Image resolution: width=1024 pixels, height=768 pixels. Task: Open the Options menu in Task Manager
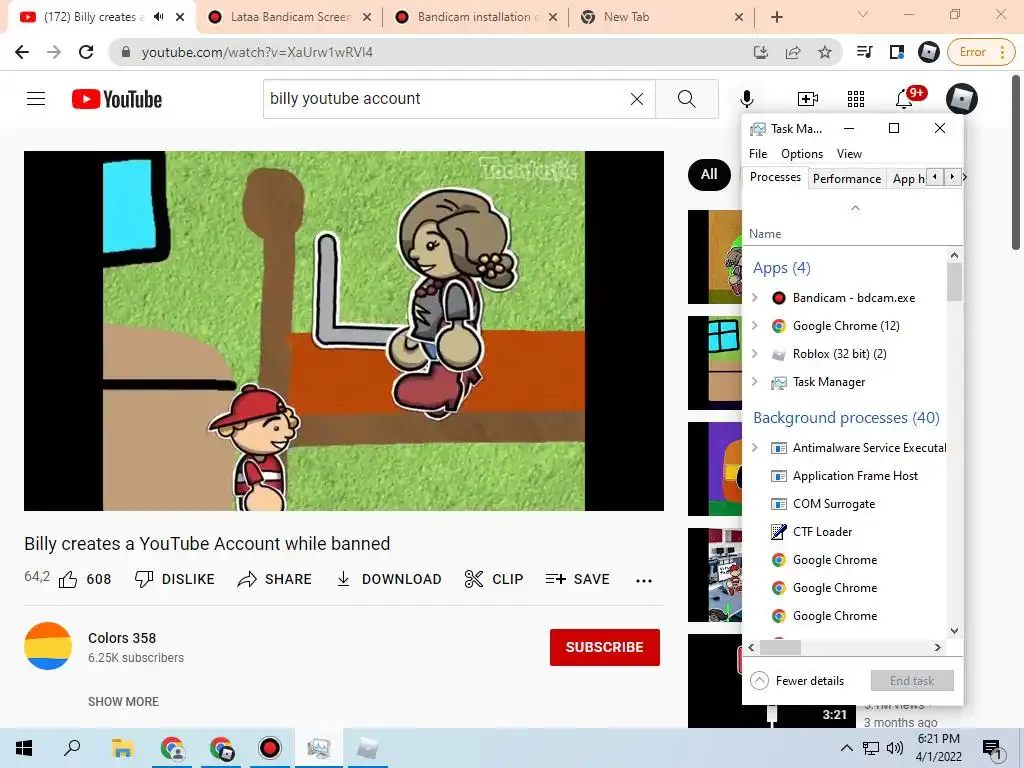coord(801,154)
